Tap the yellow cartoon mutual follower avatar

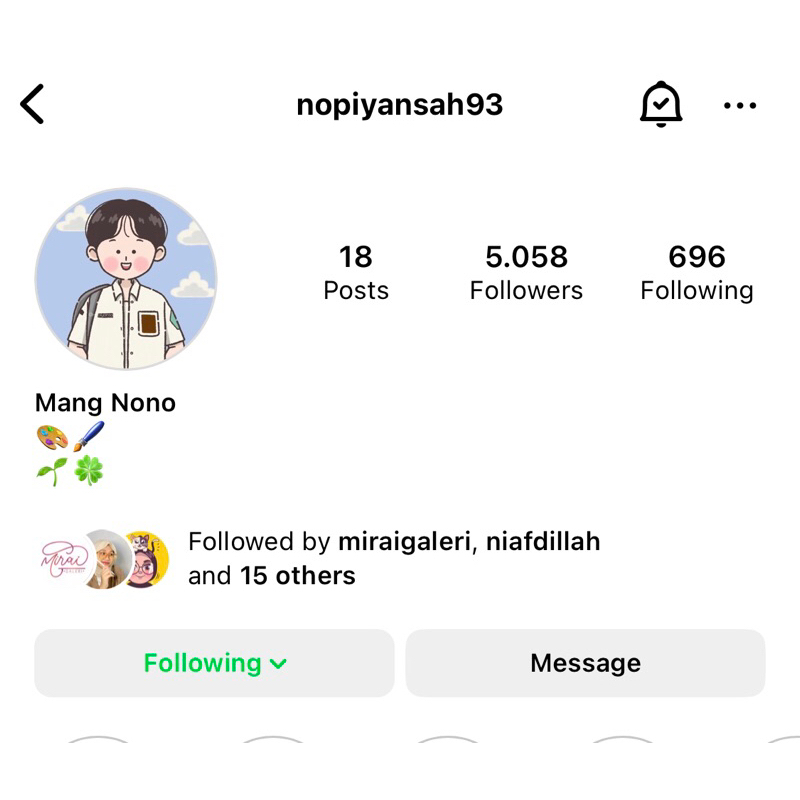coord(147,560)
